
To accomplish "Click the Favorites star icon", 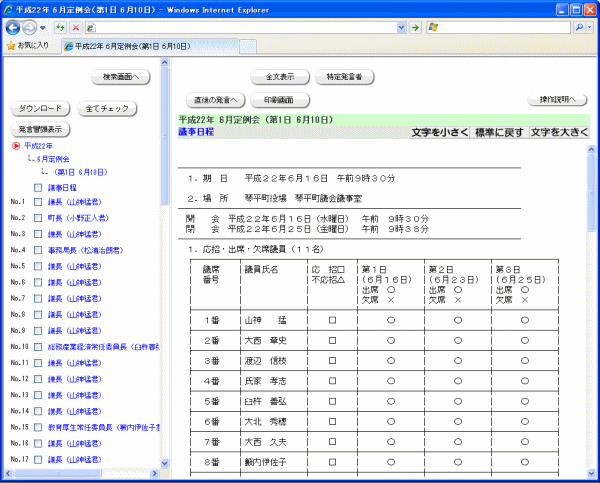I will pyautogui.click(x=11, y=46).
